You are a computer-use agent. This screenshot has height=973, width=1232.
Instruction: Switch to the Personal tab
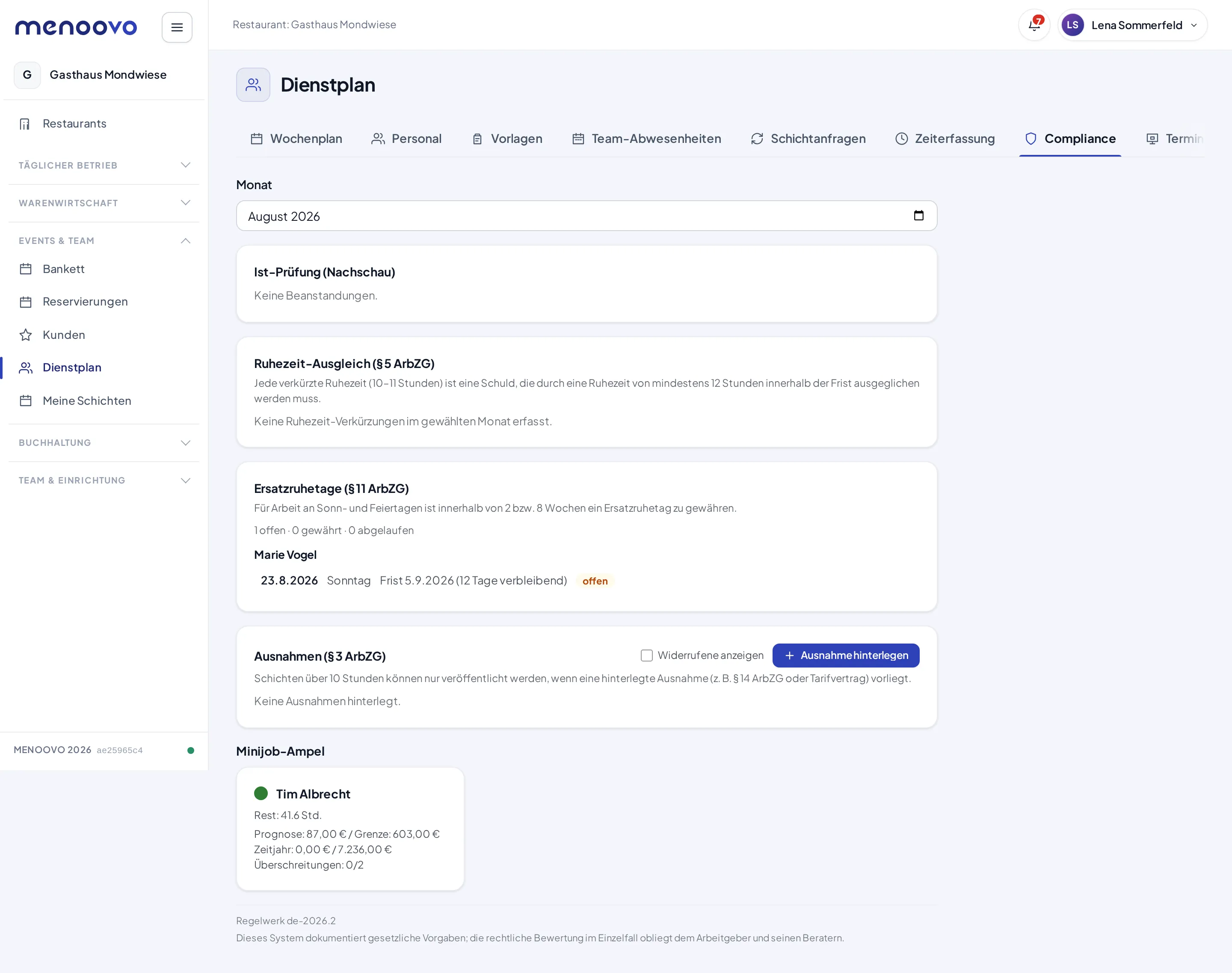406,139
